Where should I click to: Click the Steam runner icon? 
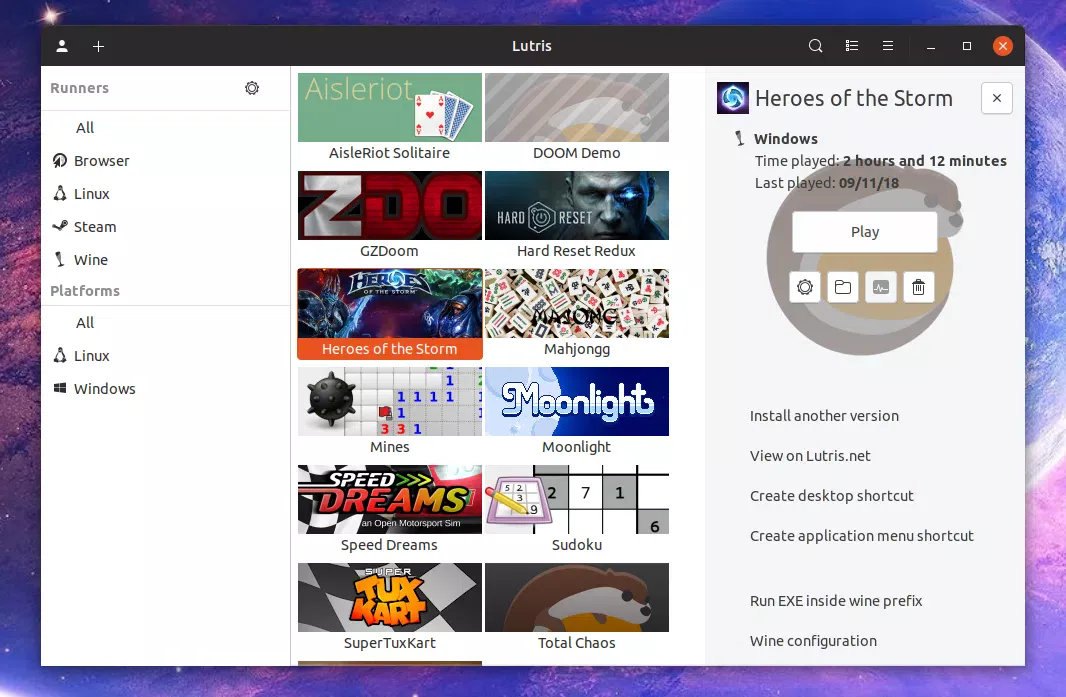pyautogui.click(x=60, y=226)
